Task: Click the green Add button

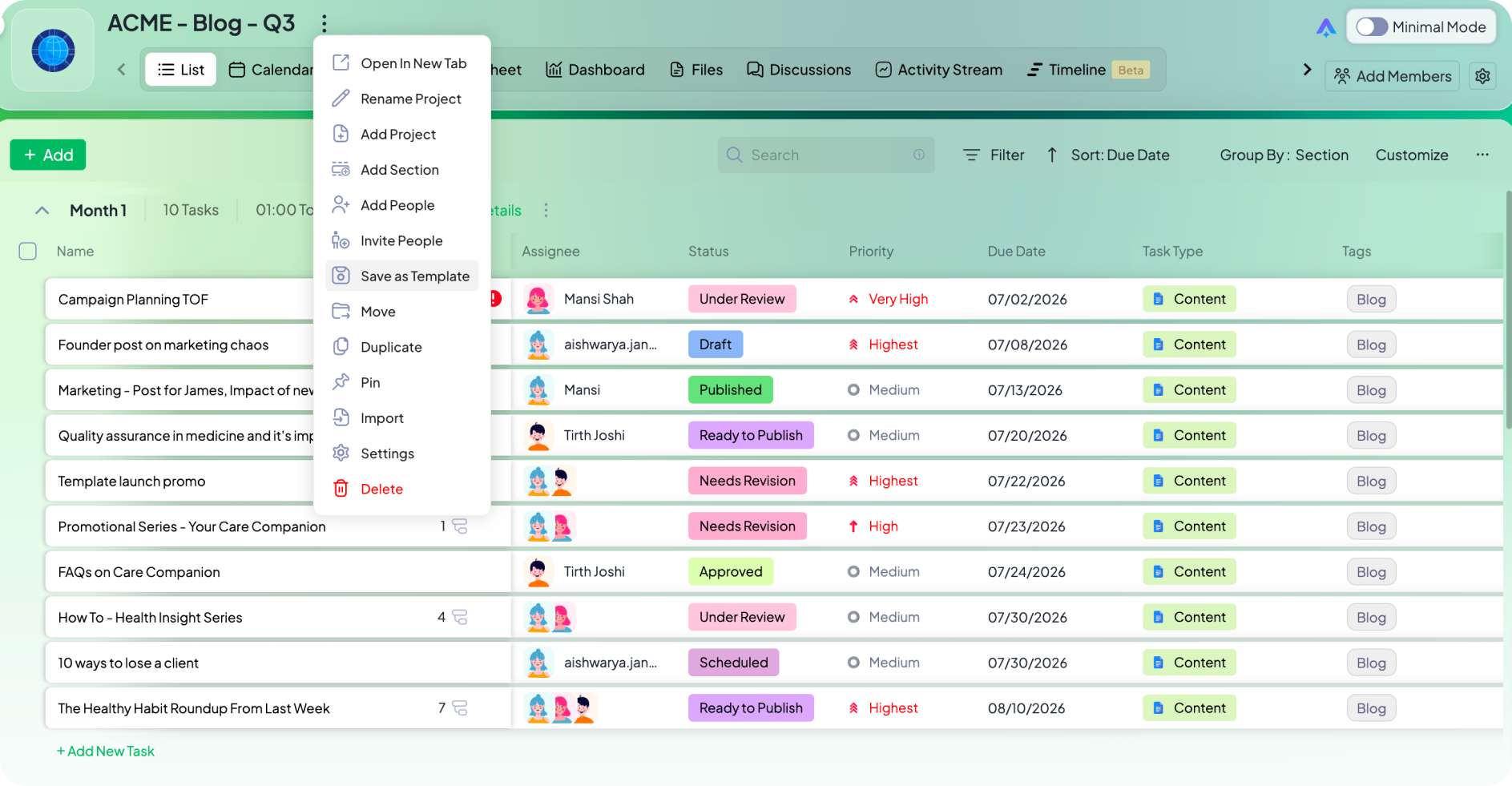Action: (x=48, y=155)
